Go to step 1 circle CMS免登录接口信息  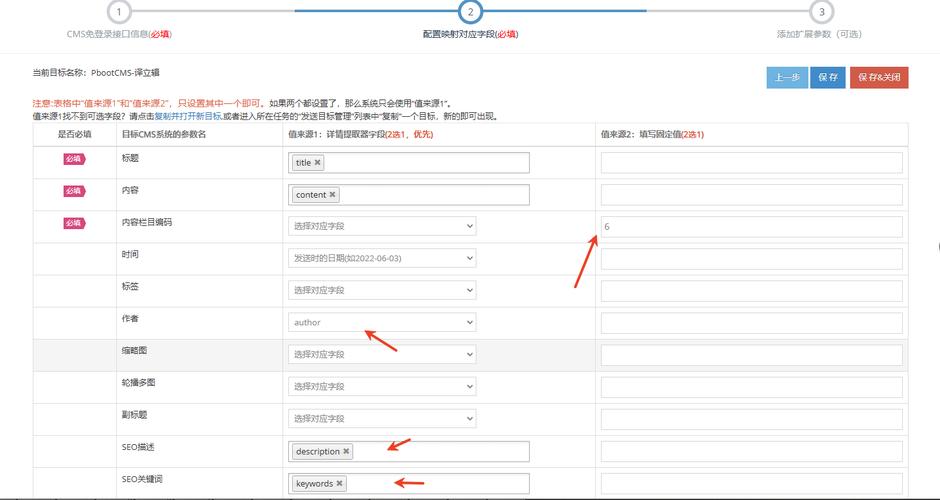[119, 12]
